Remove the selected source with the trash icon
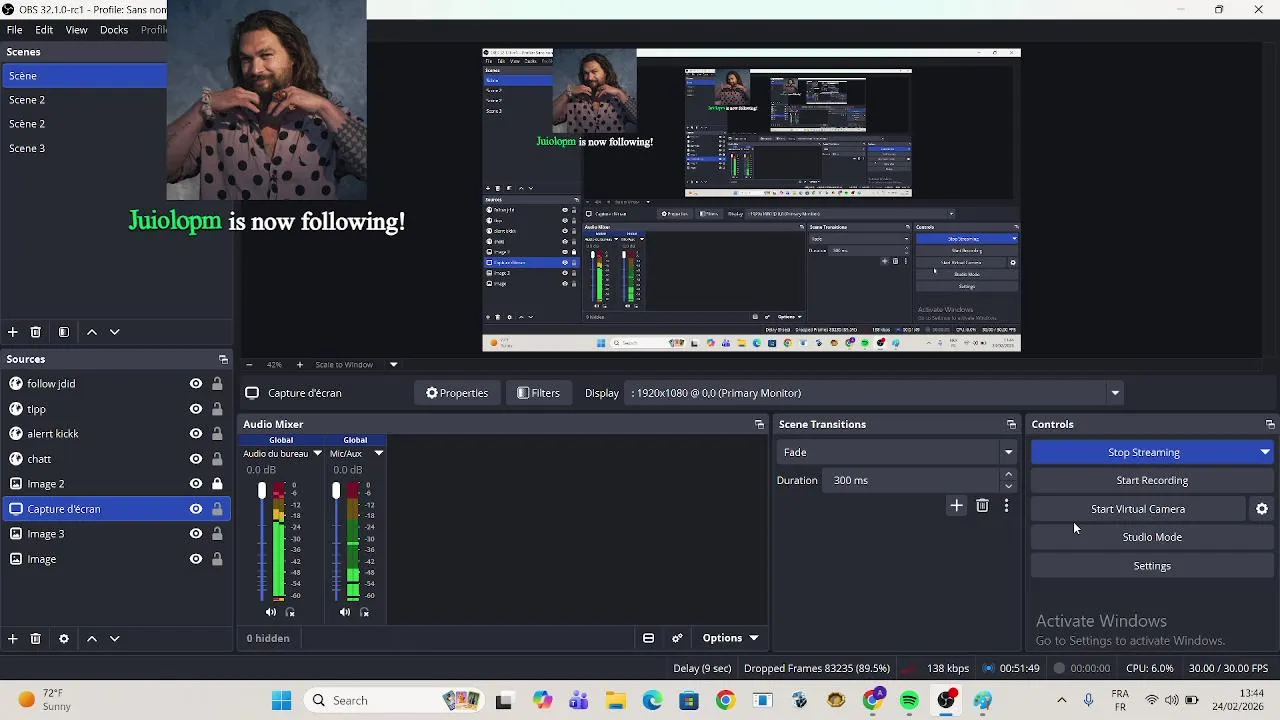1280x720 pixels. [35, 638]
